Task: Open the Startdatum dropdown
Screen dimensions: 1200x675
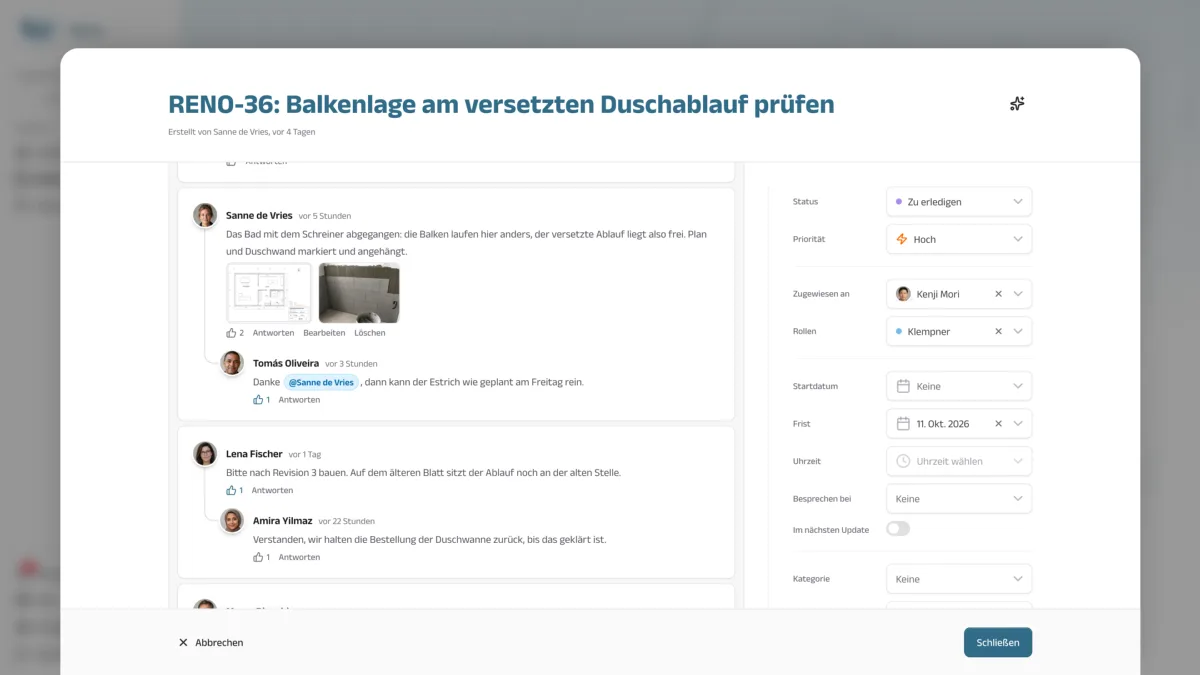Action: click(959, 386)
